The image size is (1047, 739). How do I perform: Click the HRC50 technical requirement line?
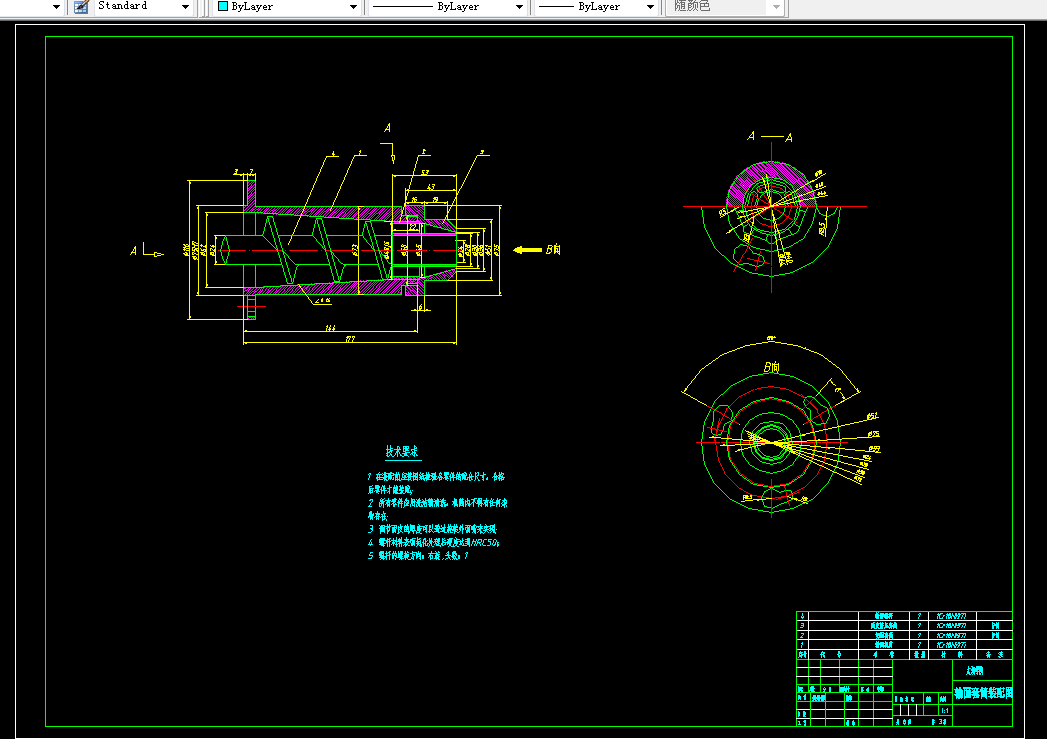tap(434, 542)
